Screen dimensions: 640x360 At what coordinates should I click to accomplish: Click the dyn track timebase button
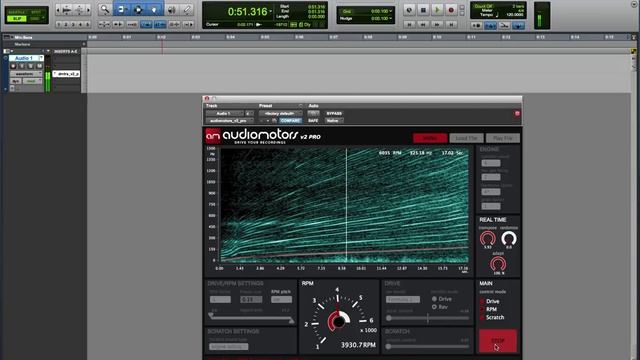(x=16, y=81)
